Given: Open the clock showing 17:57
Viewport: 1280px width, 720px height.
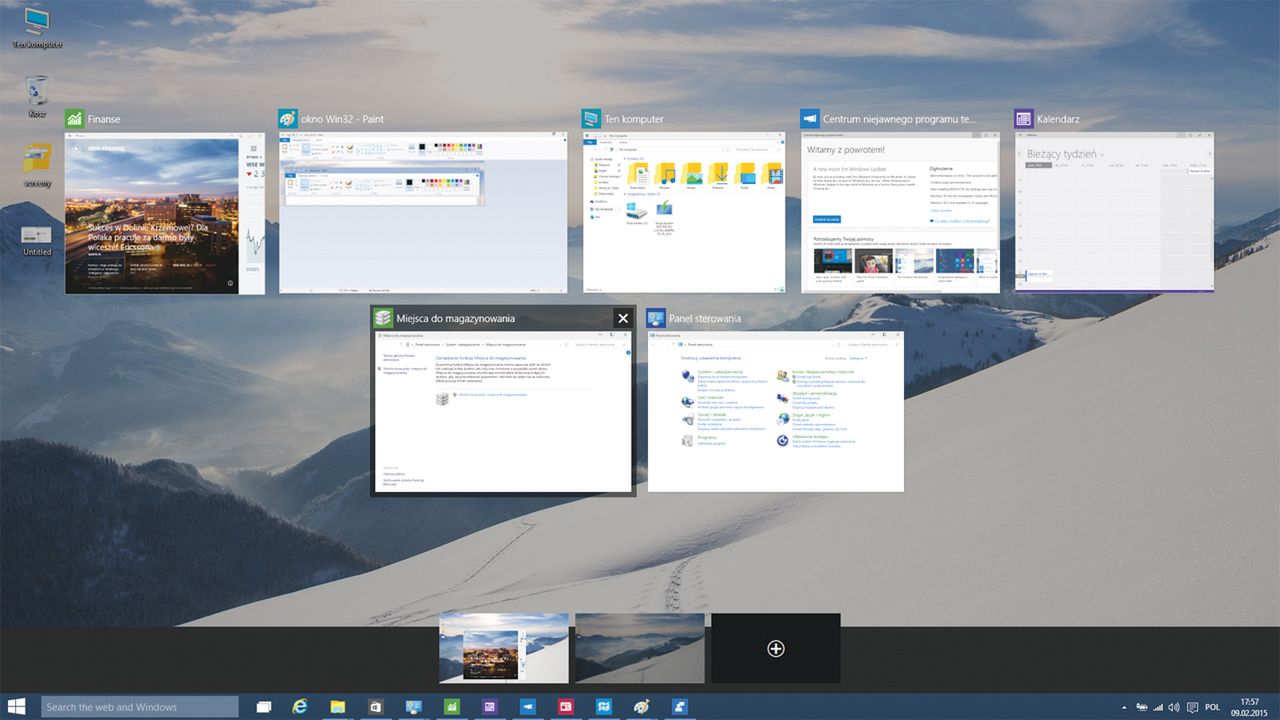Looking at the screenshot, I should (x=1249, y=707).
